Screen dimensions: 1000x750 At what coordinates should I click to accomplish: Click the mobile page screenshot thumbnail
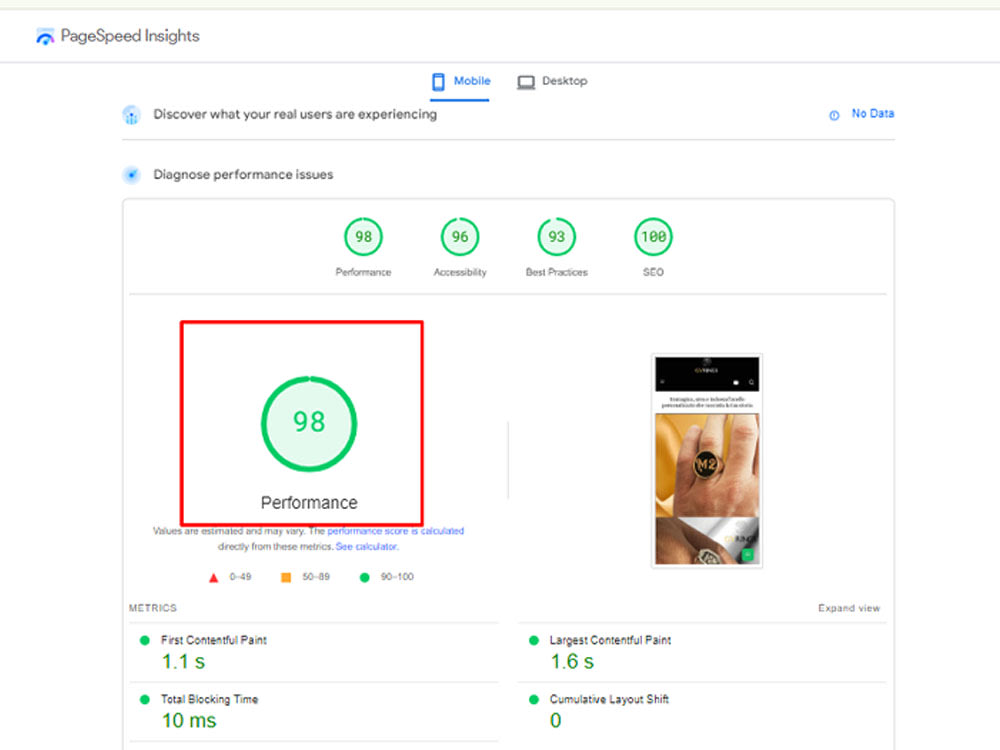pos(707,460)
